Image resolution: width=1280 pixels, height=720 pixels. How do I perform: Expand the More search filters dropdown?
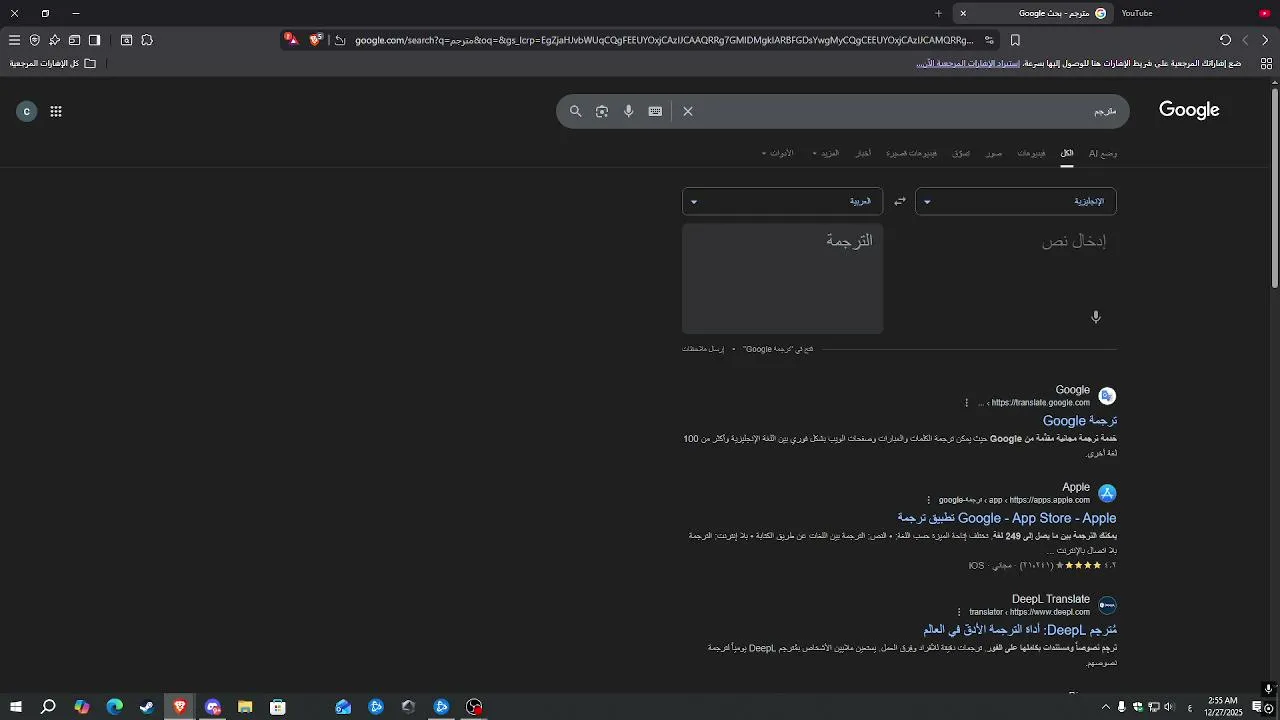click(826, 153)
